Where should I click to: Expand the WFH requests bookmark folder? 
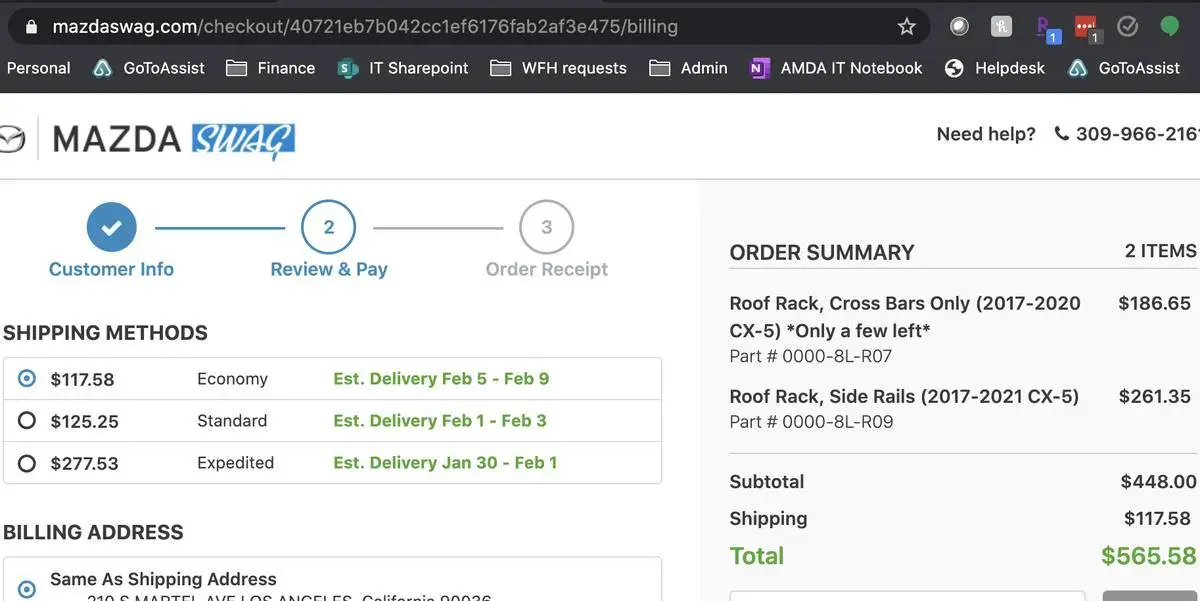558,68
